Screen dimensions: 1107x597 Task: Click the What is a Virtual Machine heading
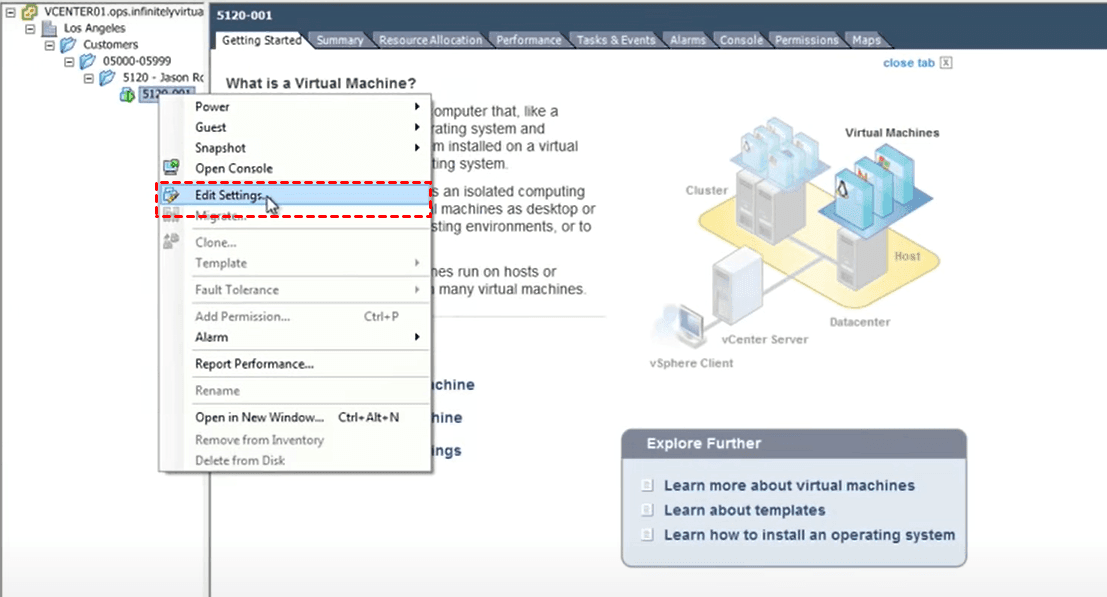321,83
